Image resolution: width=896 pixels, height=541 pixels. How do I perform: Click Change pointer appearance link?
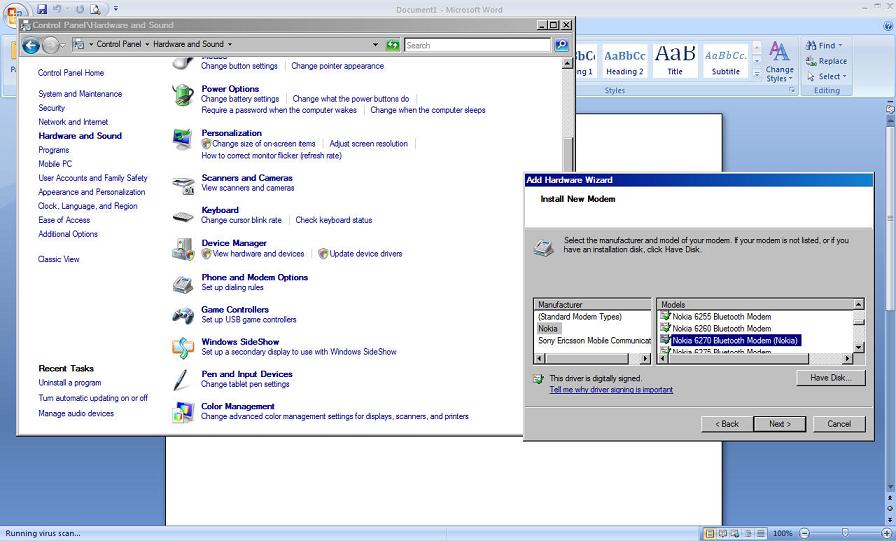[338, 66]
